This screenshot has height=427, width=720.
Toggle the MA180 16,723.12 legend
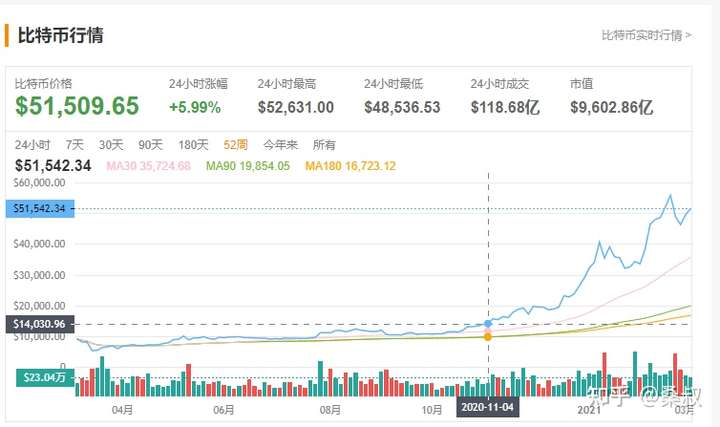point(350,166)
